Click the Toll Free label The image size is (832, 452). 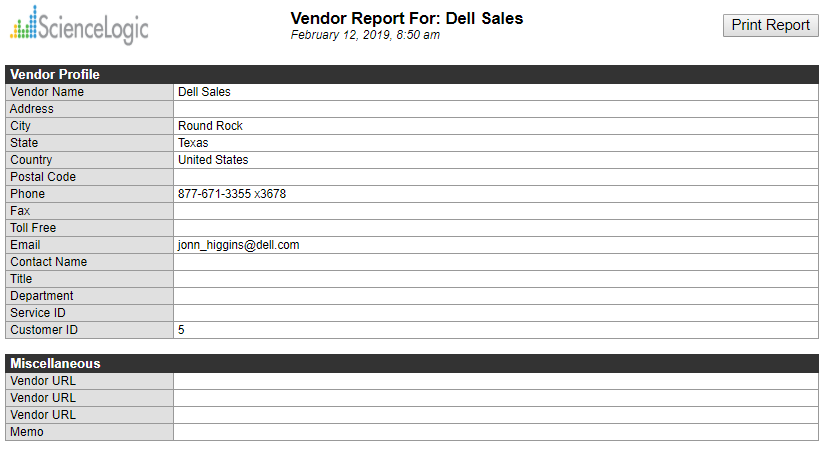[33, 228]
